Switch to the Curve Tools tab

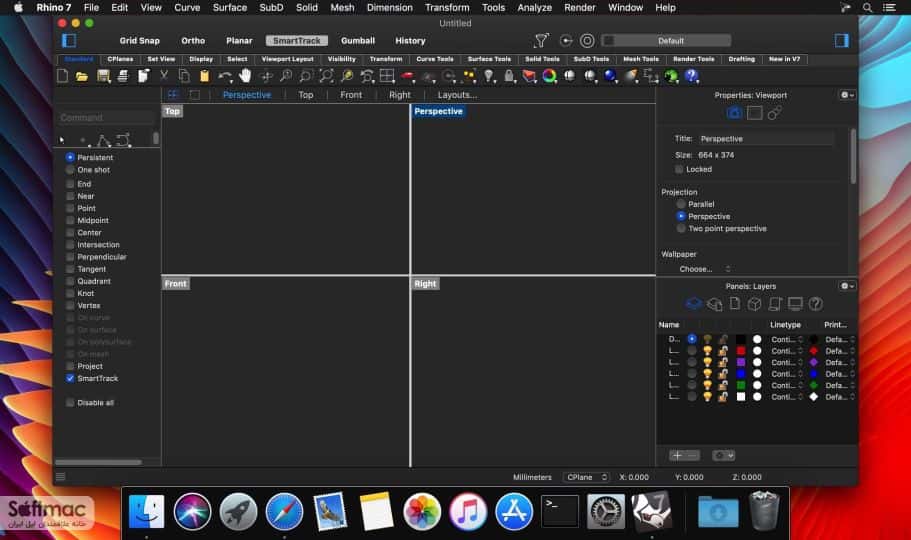(x=435, y=59)
